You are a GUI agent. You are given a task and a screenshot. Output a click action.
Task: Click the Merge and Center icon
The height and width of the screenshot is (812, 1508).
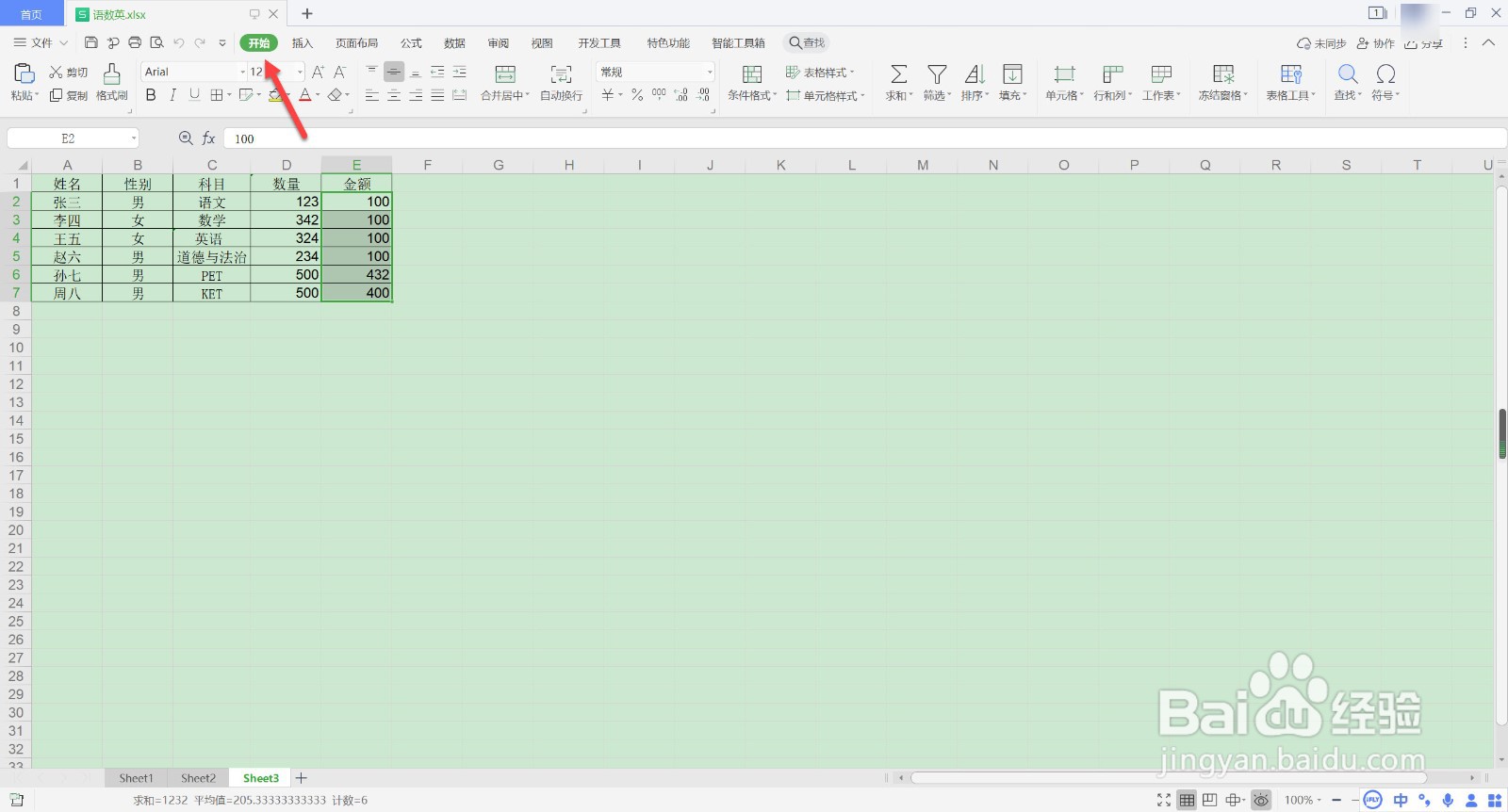point(505,74)
